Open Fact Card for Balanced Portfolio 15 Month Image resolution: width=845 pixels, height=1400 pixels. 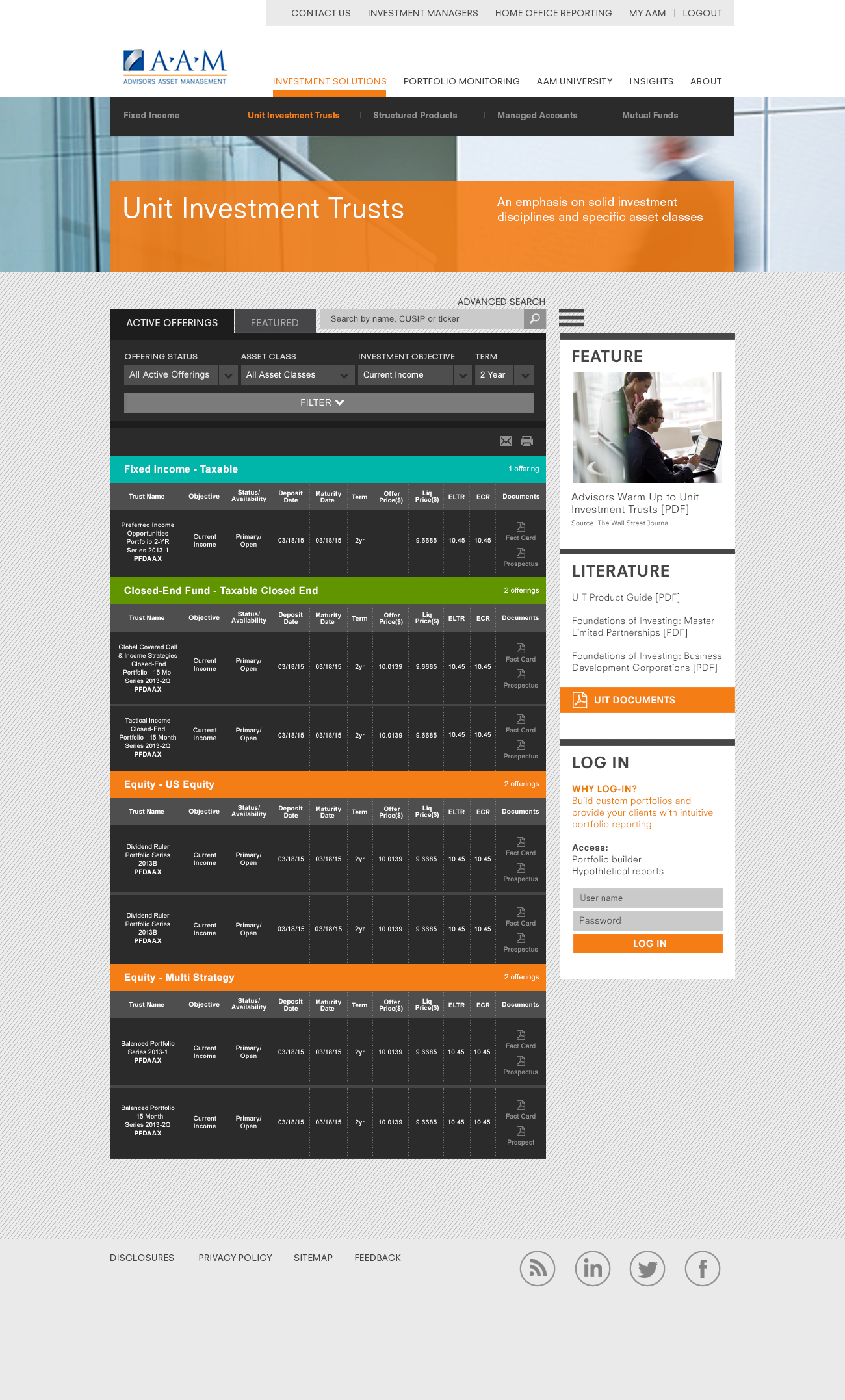[521, 1109]
